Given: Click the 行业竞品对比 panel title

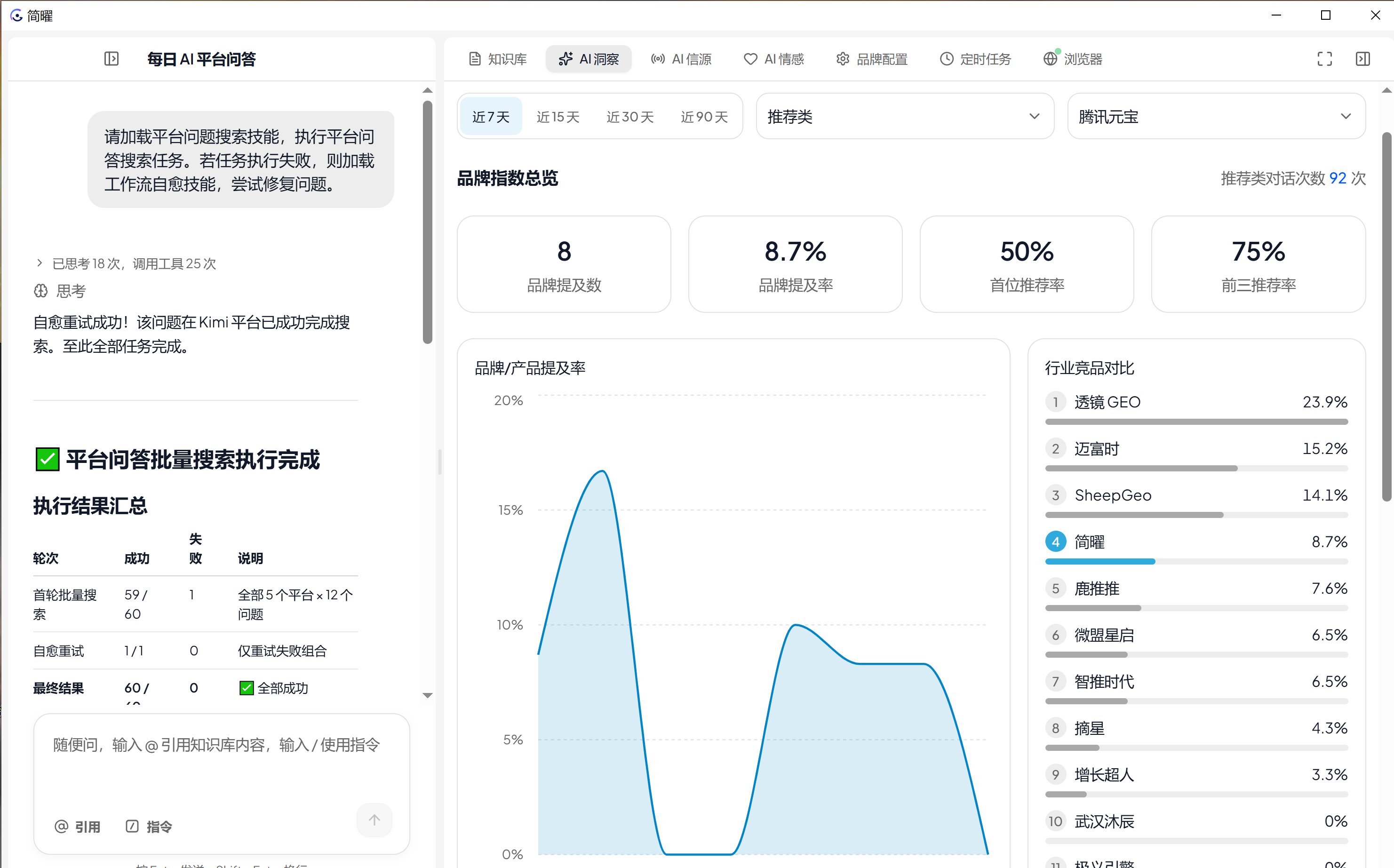Looking at the screenshot, I should click(1089, 368).
